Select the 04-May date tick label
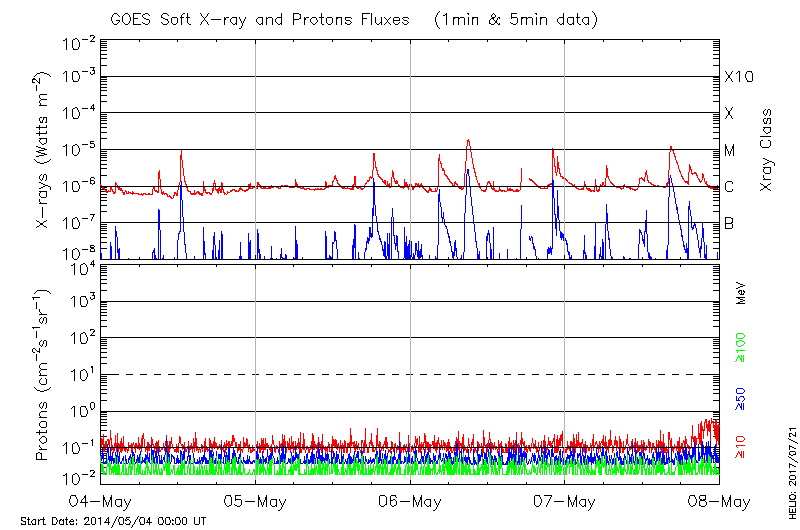The image size is (800, 530). click(101, 502)
